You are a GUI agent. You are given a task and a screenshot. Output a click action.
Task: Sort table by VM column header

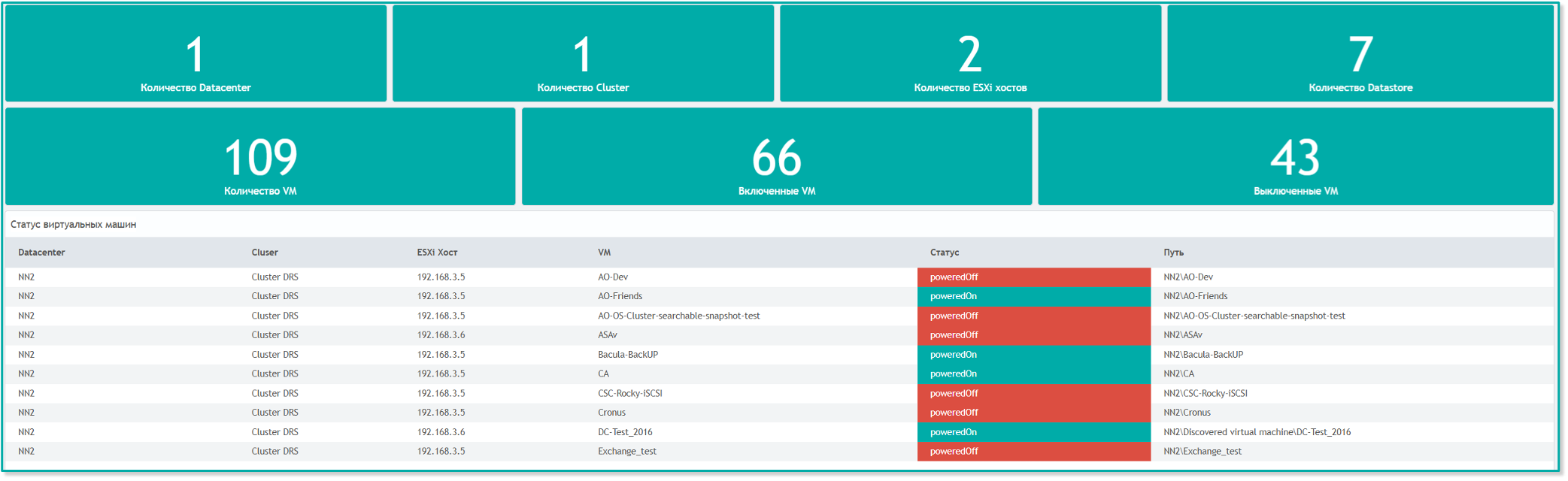coord(604,253)
